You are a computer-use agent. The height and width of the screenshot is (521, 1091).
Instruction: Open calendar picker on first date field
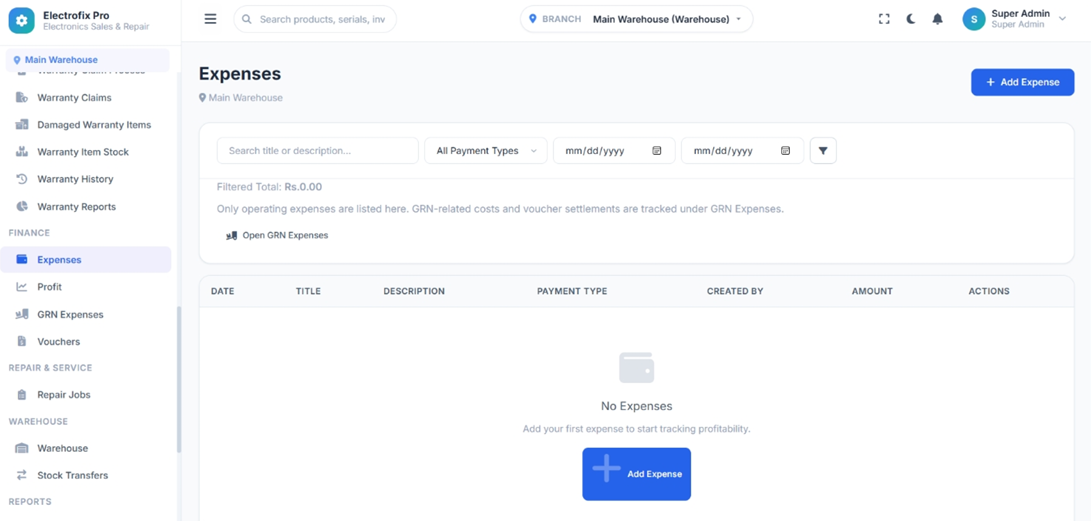pyautogui.click(x=656, y=151)
